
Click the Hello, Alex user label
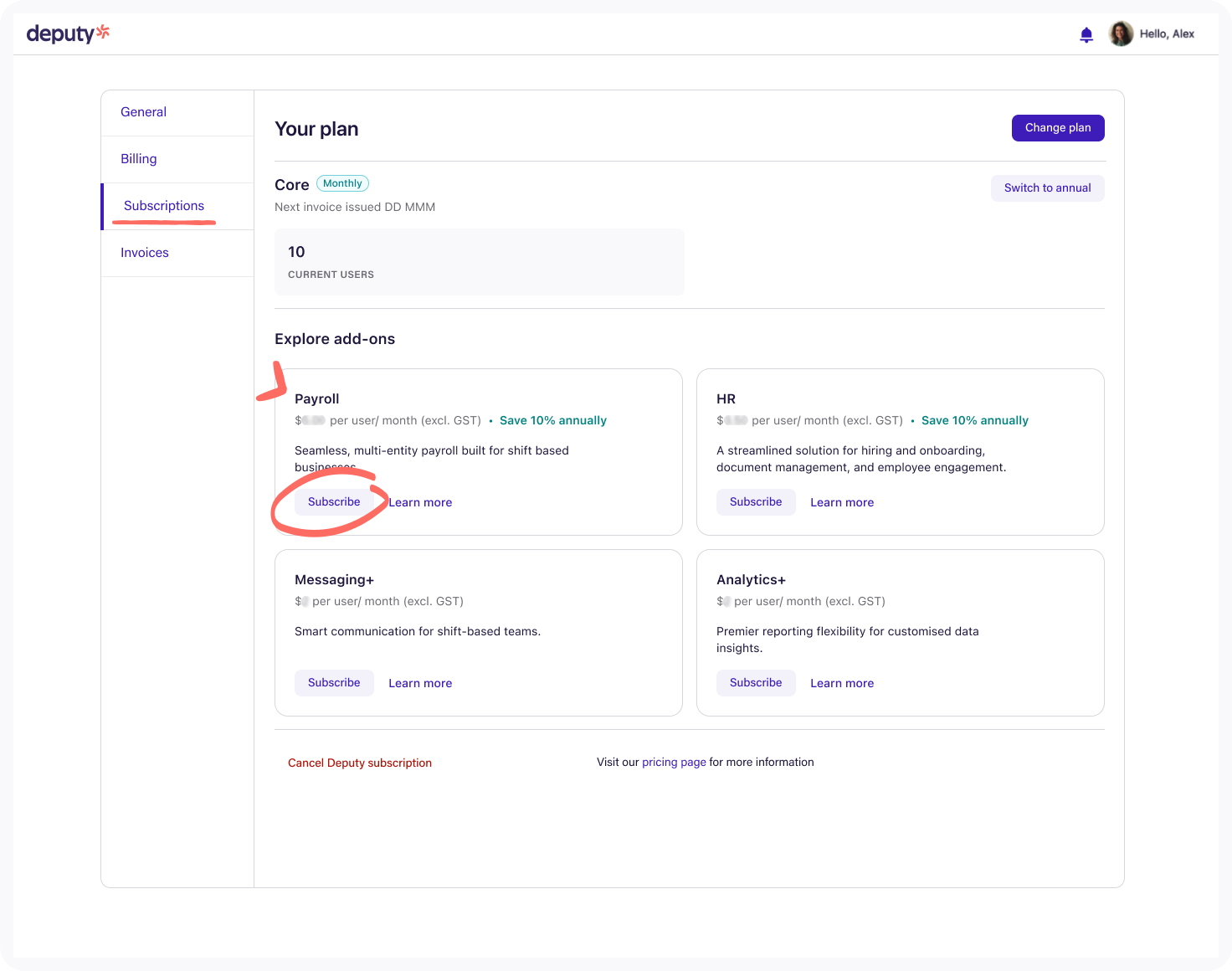(1167, 34)
